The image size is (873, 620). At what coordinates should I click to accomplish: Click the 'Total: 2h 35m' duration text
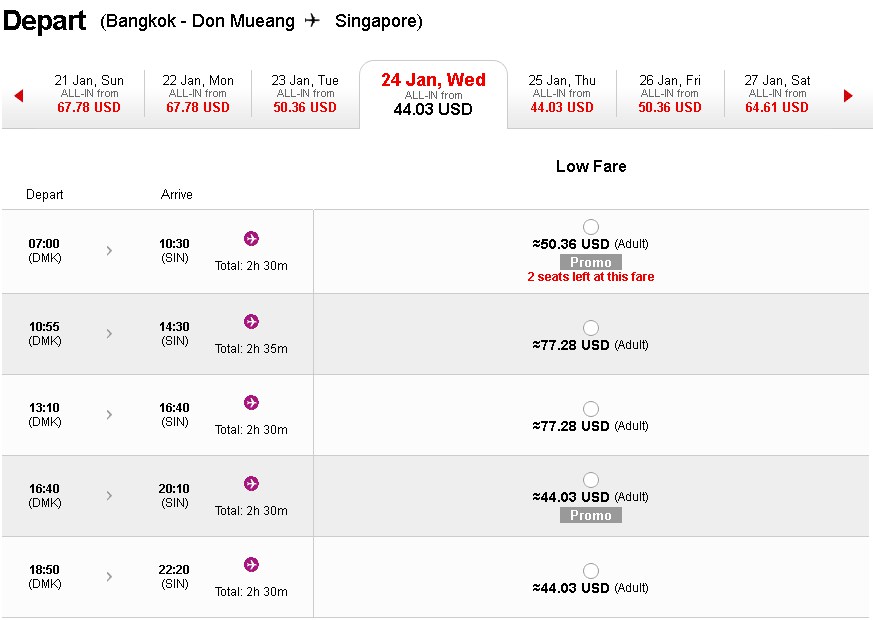(251, 349)
